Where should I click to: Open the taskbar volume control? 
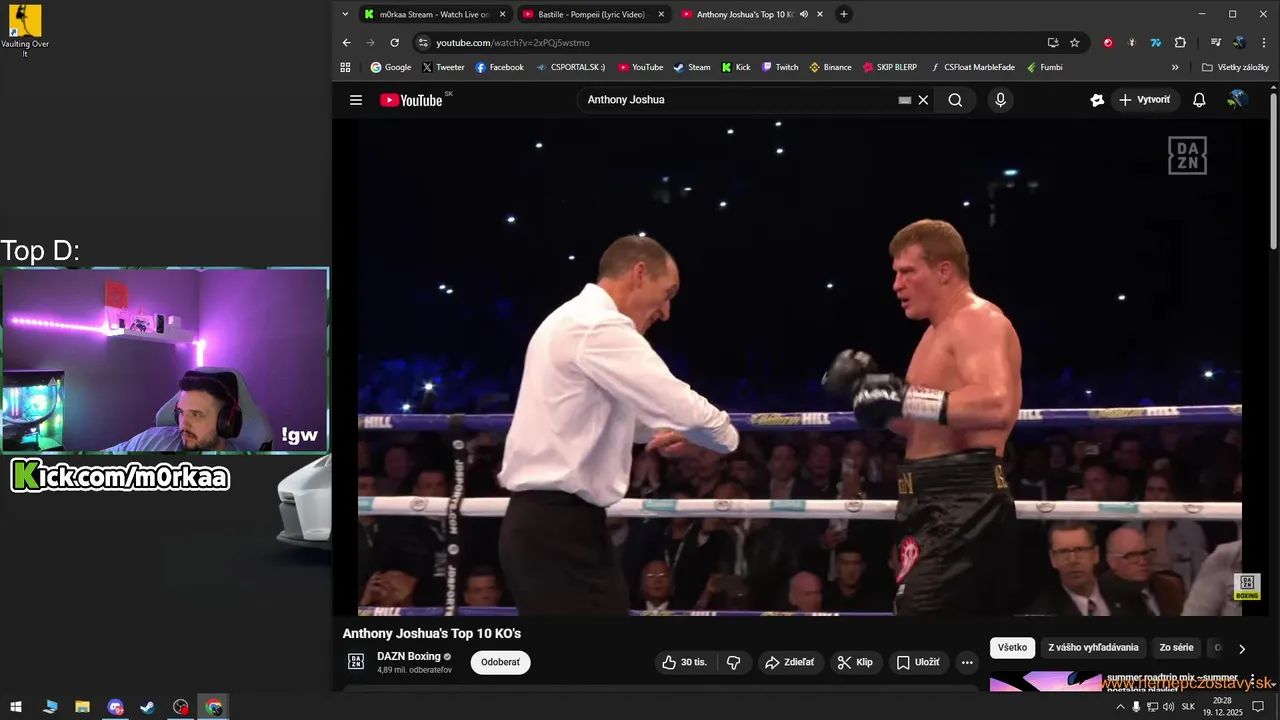pos(1168,707)
